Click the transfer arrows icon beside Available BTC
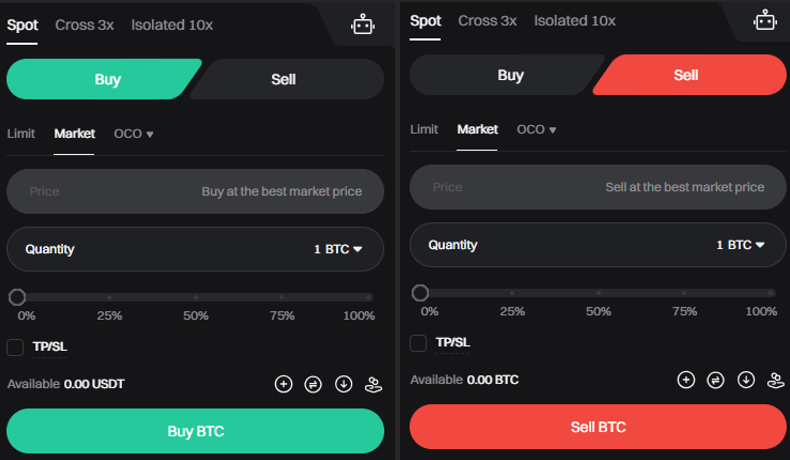The height and width of the screenshot is (460, 790). point(715,380)
